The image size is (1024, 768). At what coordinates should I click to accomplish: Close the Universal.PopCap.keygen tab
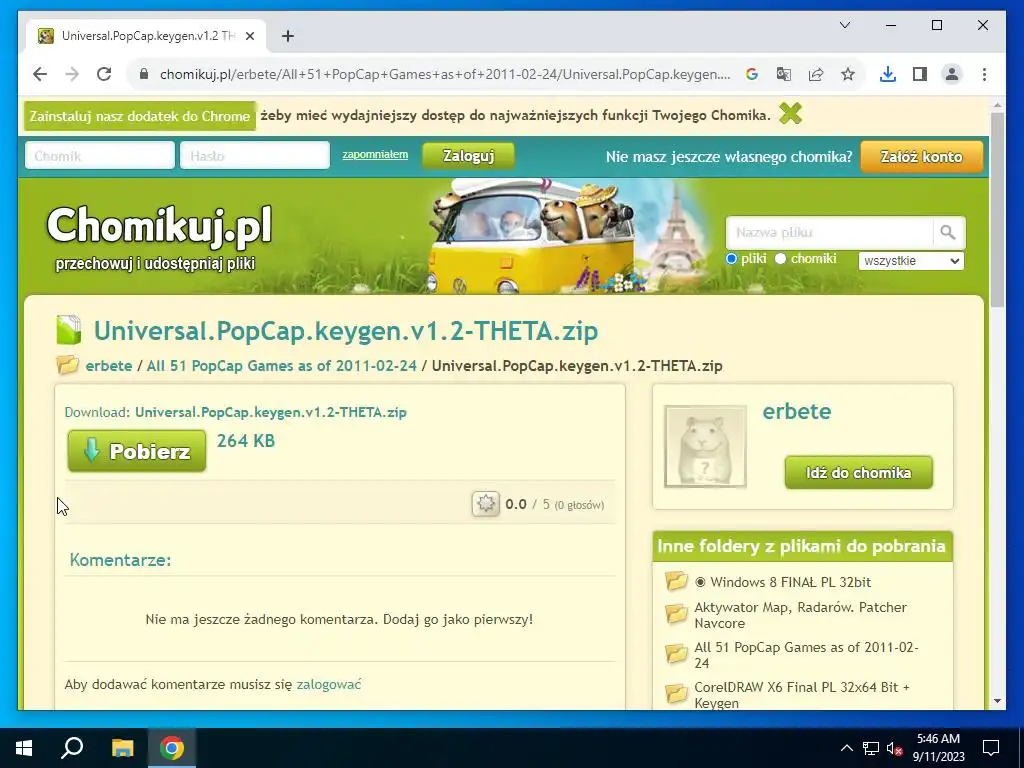tap(249, 36)
